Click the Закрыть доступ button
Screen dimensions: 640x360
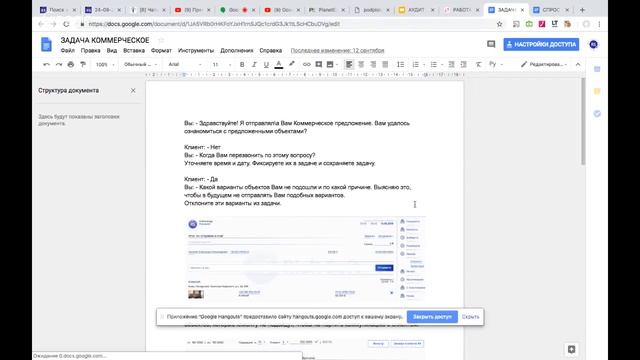tap(432, 317)
